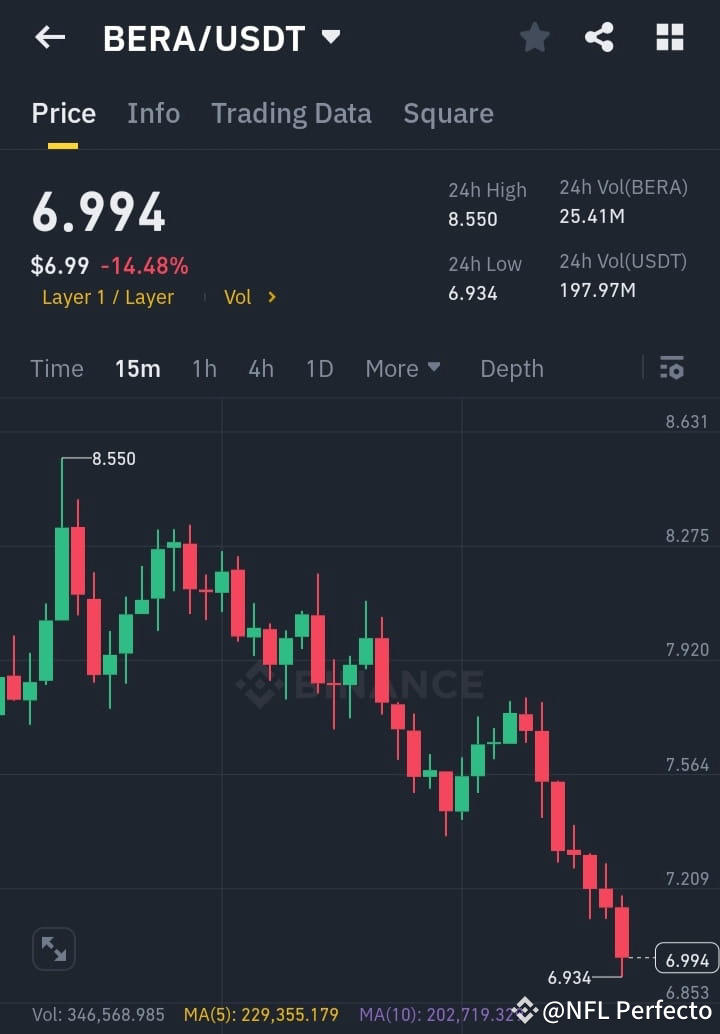Enable the 1D candlestick timeframe
The width and height of the screenshot is (720, 1034).
(x=319, y=369)
